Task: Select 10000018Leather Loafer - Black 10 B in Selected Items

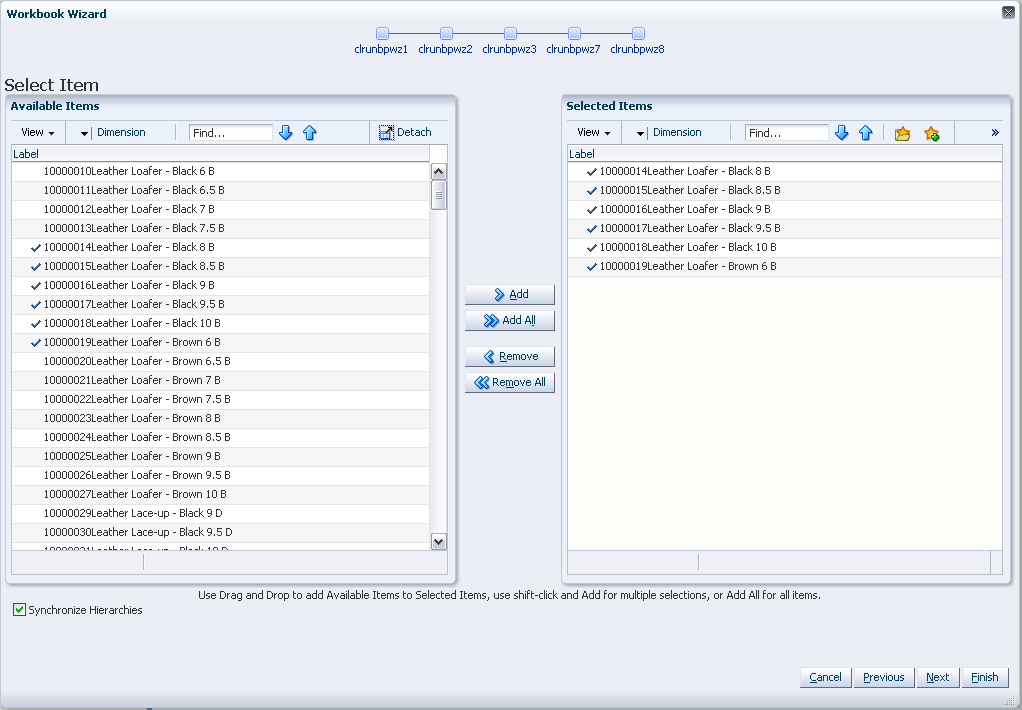Action: (x=785, y=247)
